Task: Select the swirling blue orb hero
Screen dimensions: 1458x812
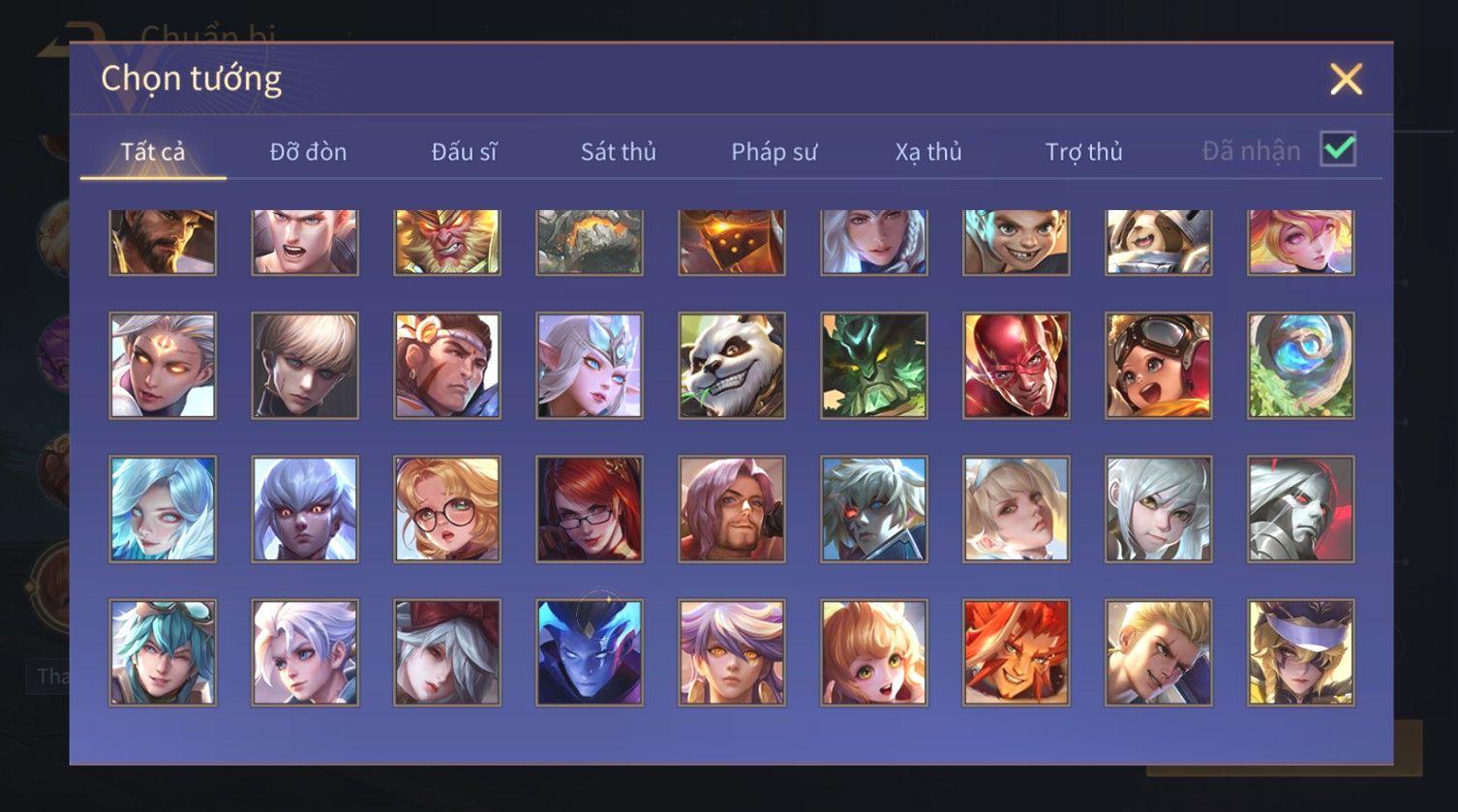Action: point(1301,366)
